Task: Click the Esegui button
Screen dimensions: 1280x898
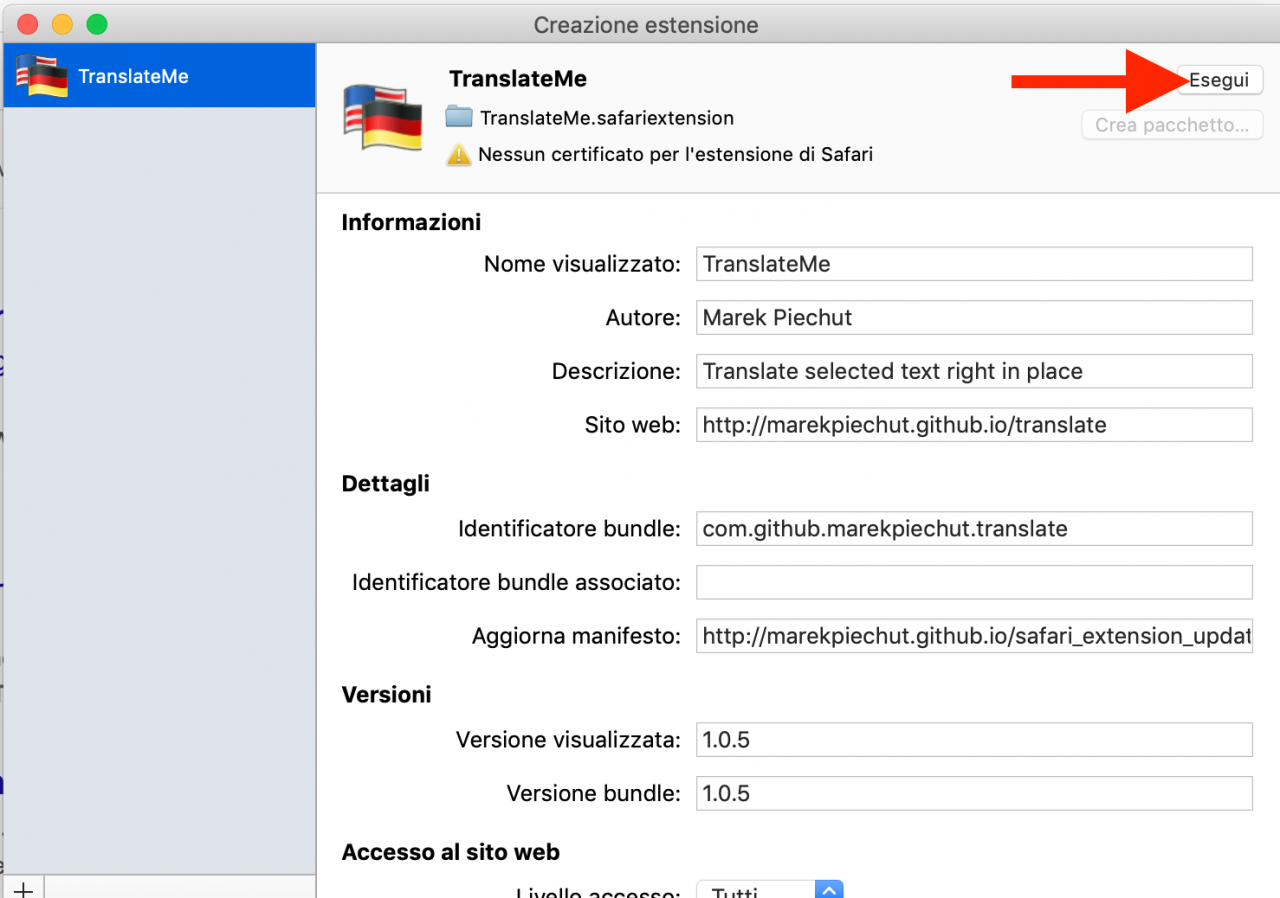Action: pos(1219,80)
